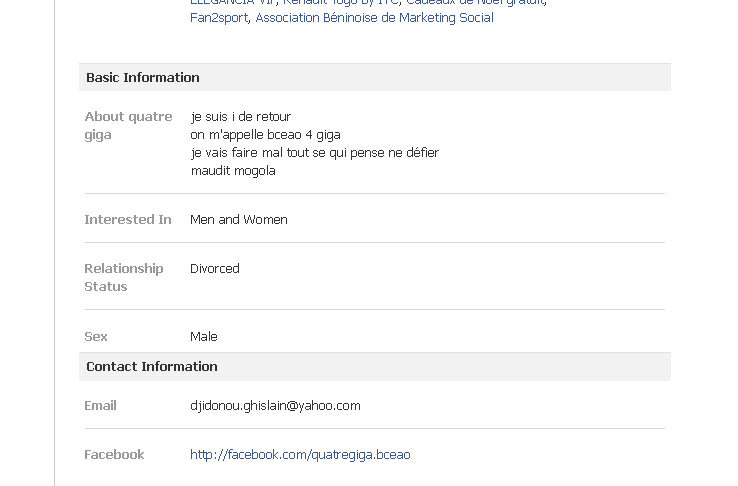
Task: Click the Divorced status text
Action: tap(215, 268)
